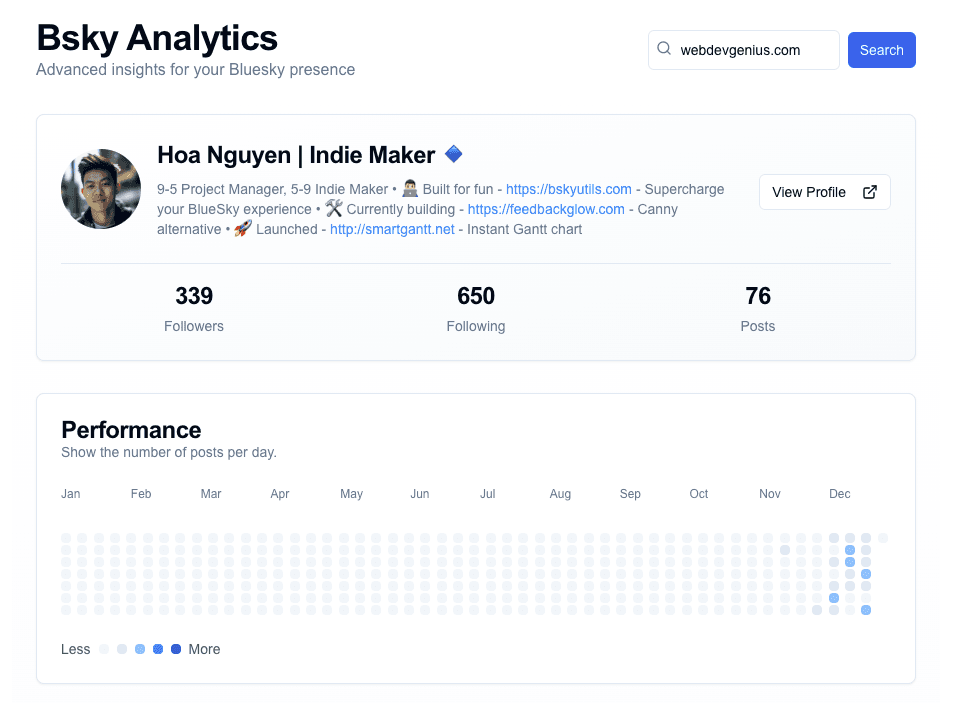This screenshot has height=703, width=963.
Task: Click the Performance section heading
Action: [131, 430]
